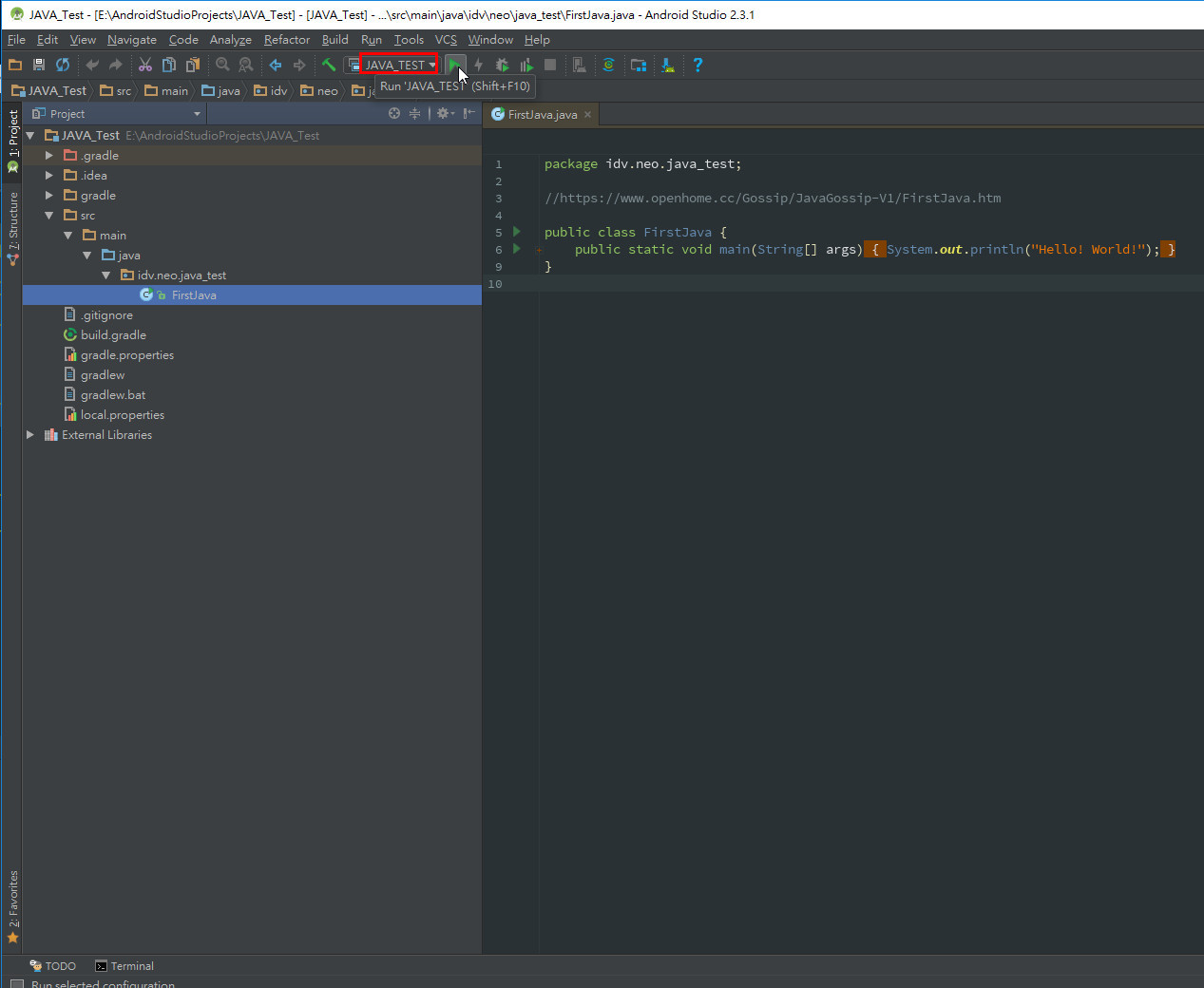
Task: Open Project panel gear settings
Action: tap(445, 113)
